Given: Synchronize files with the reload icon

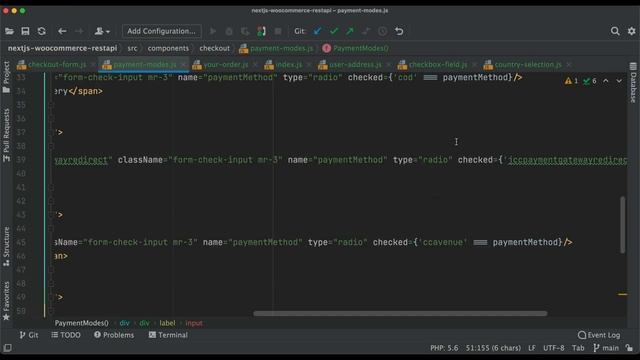Looking at the screenshot, I should click(x=42, y=31).
